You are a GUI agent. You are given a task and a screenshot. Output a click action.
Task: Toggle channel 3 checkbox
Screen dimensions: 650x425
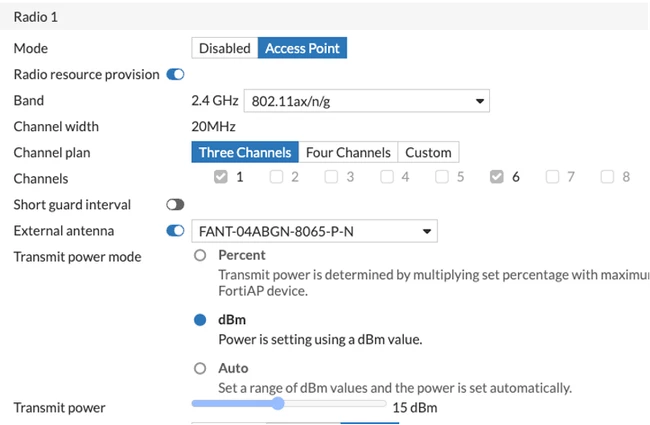click(331, 177)
